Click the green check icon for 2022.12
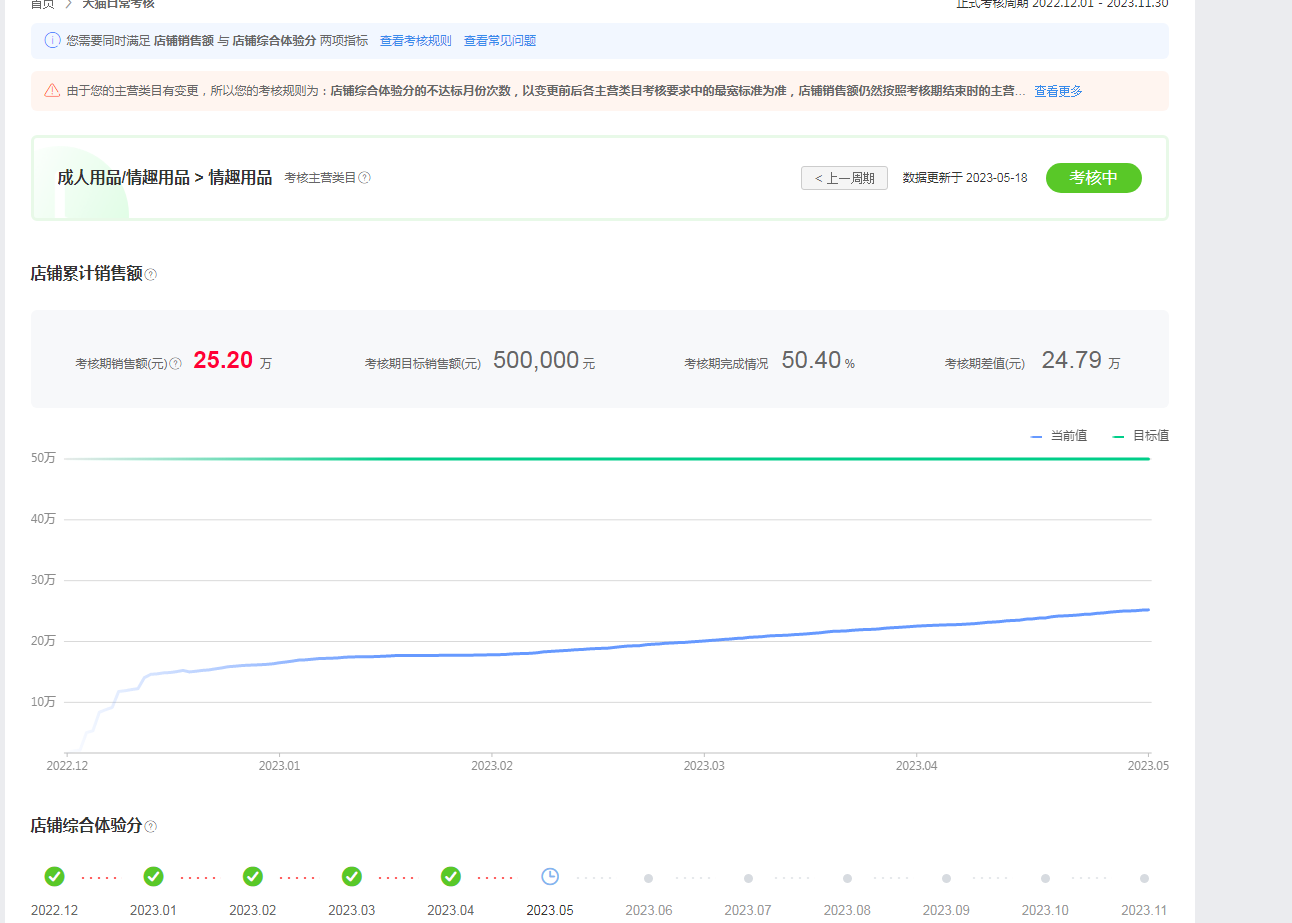This screenshot has width=1292, height=923. tap(54, 876)
